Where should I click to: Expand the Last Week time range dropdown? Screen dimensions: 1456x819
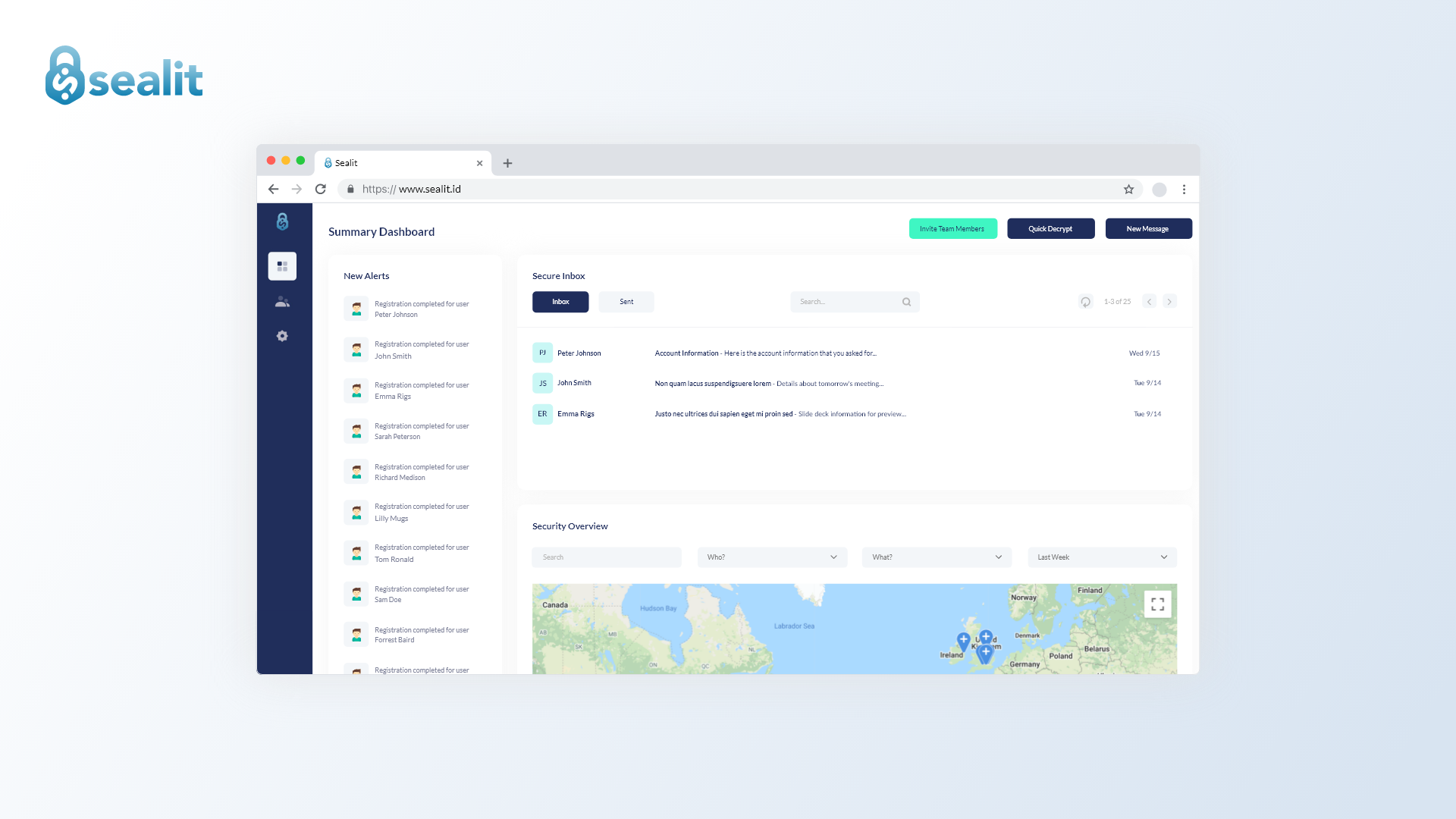click(1102, 557)
